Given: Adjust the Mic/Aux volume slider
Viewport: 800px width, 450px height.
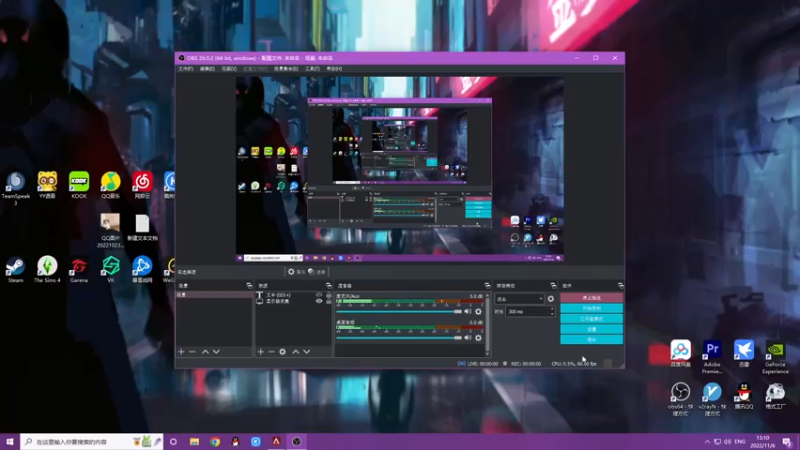Looking at the screenshot, I should 399,311.
